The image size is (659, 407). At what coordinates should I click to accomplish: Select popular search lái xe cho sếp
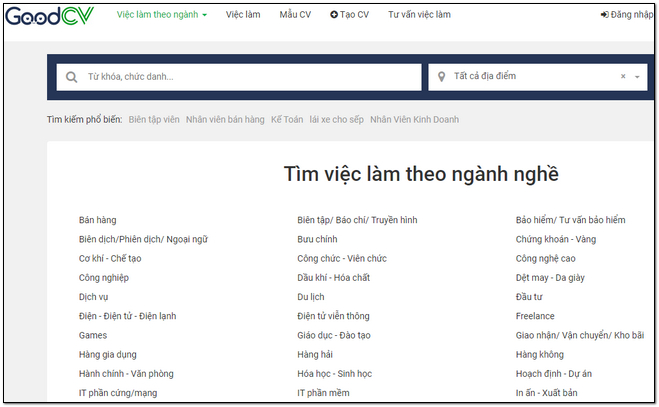click(336, 119)
